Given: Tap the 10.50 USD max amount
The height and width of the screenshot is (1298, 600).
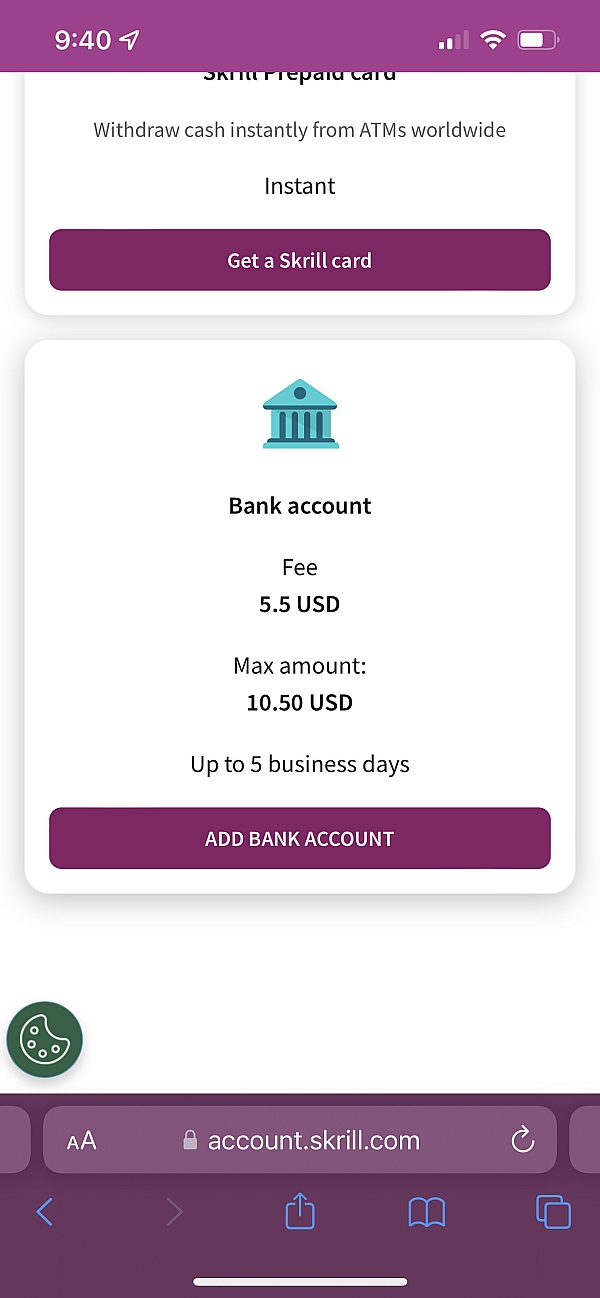Looking at the screenshot, I should [x=300, y=703].
